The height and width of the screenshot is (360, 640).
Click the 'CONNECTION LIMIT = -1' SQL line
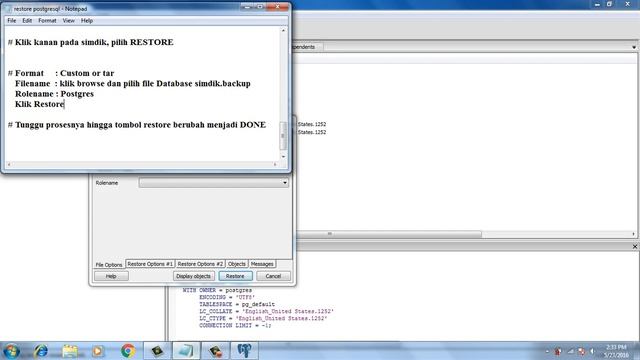235,326
